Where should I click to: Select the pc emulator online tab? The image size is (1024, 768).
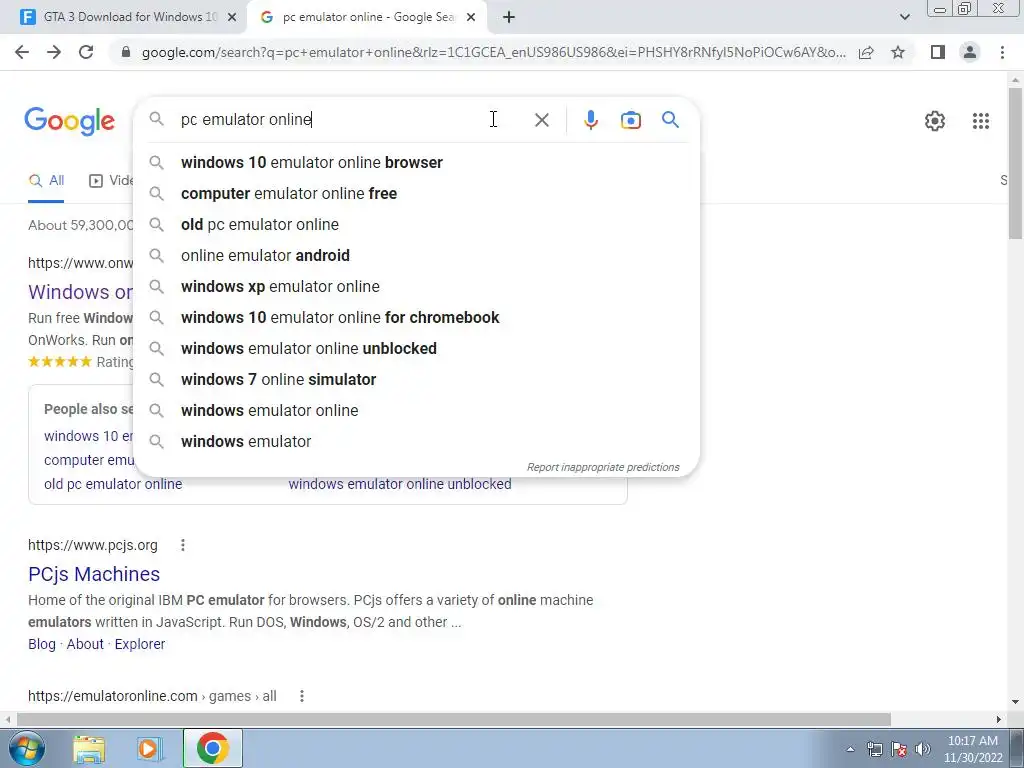pos(368,18)
